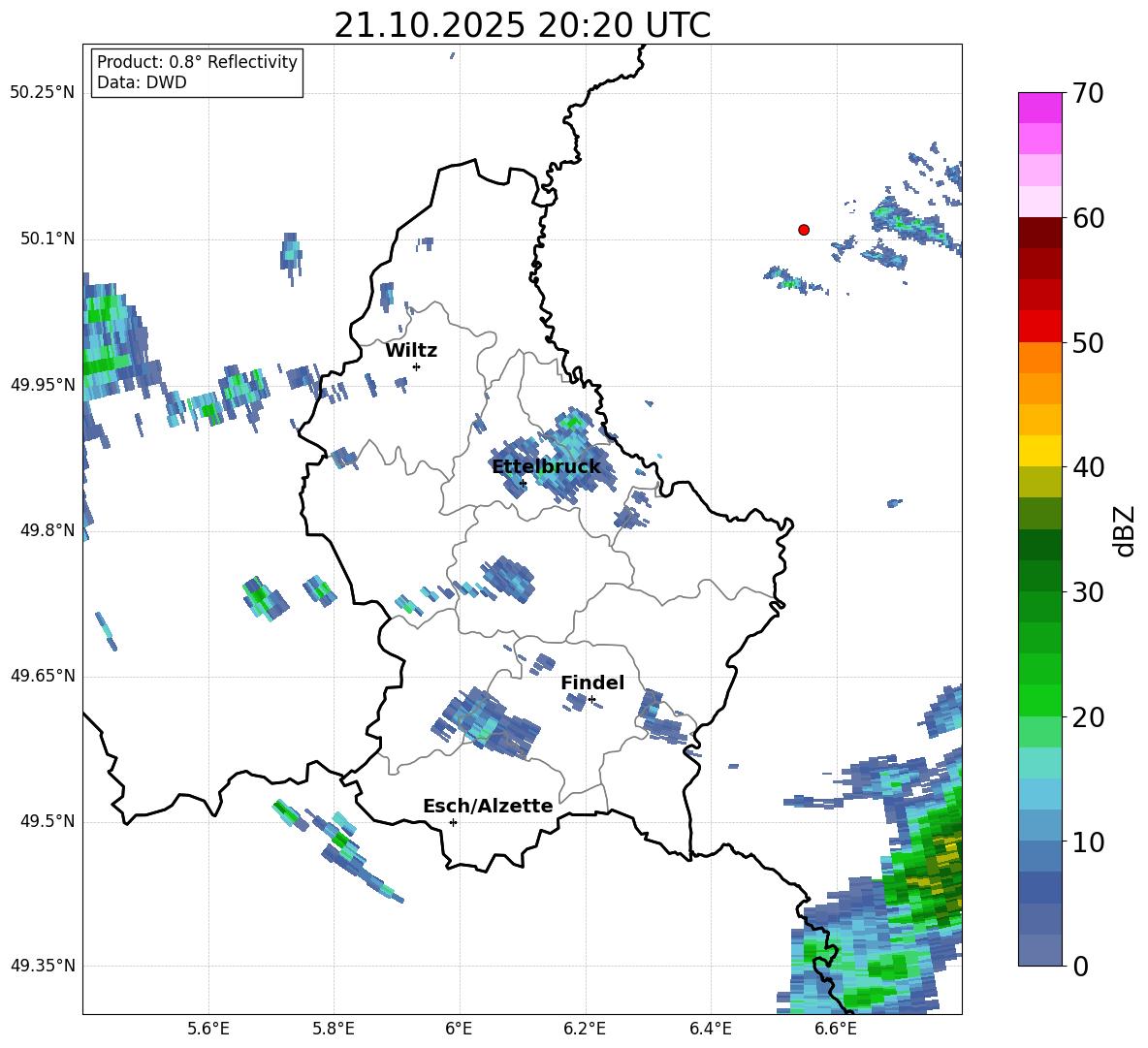The image size is (1148, 1048).
Task: Click the 6.2°E longitude label
Action: [585, 1029]
